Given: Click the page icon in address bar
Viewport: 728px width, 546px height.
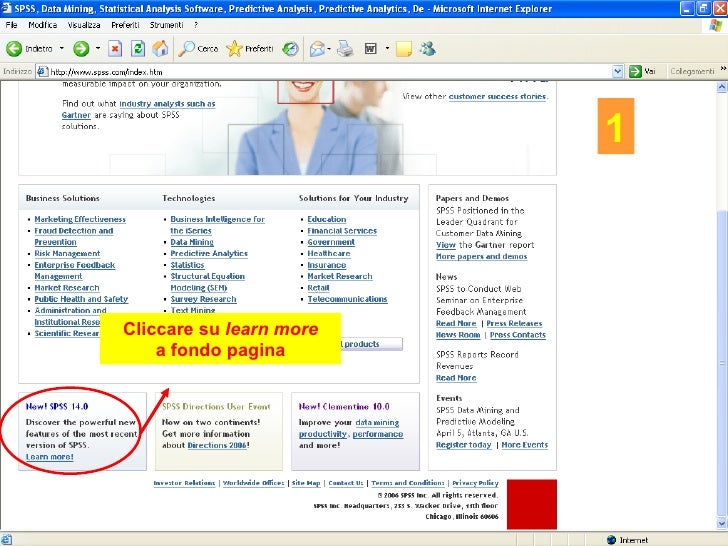Looking at the screenshot, I should 42,72.
